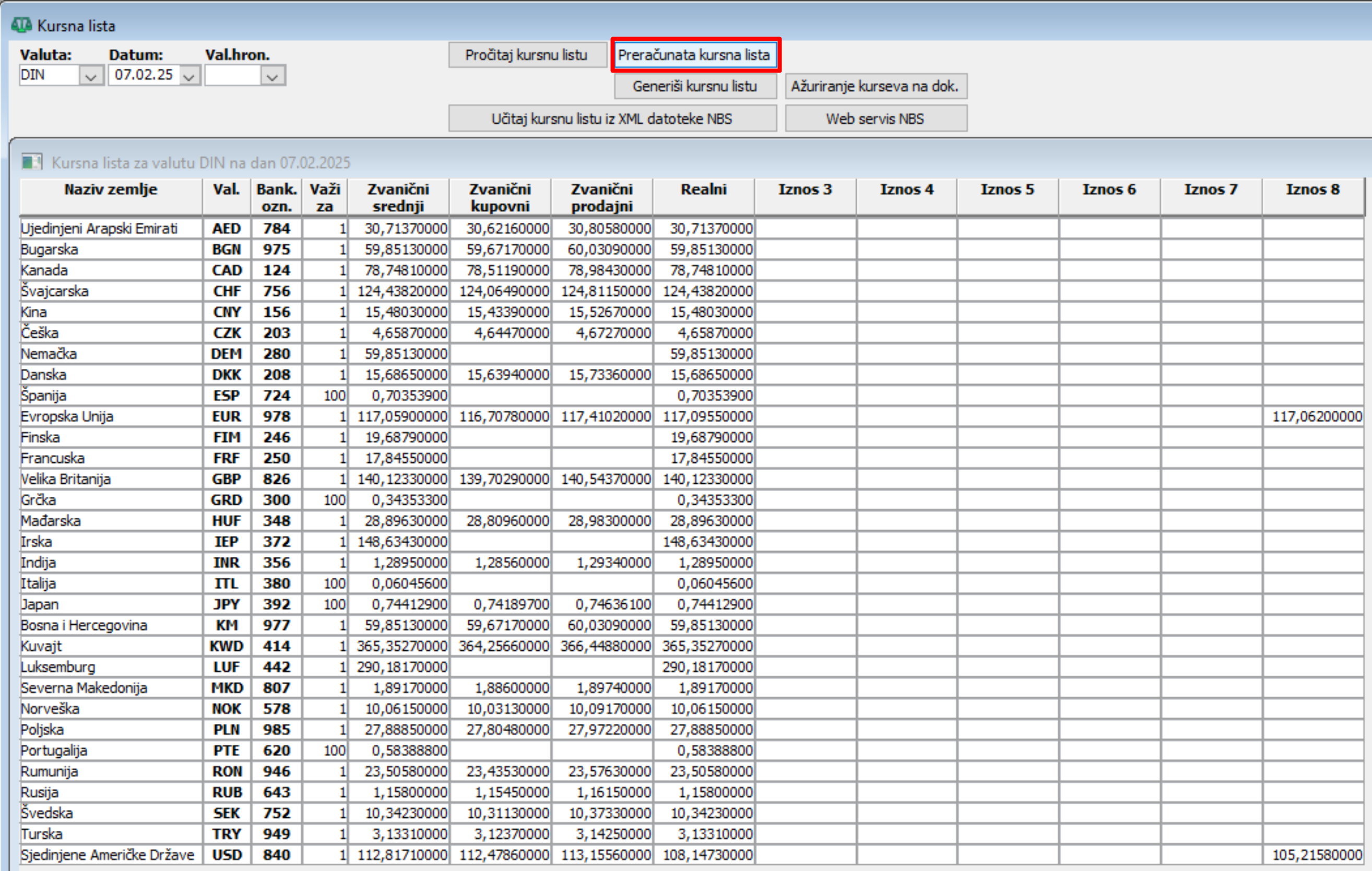Viewport: 1372px width, 871px height.
Task: Click bank code 392 for Japan
Action: [277, 605]
